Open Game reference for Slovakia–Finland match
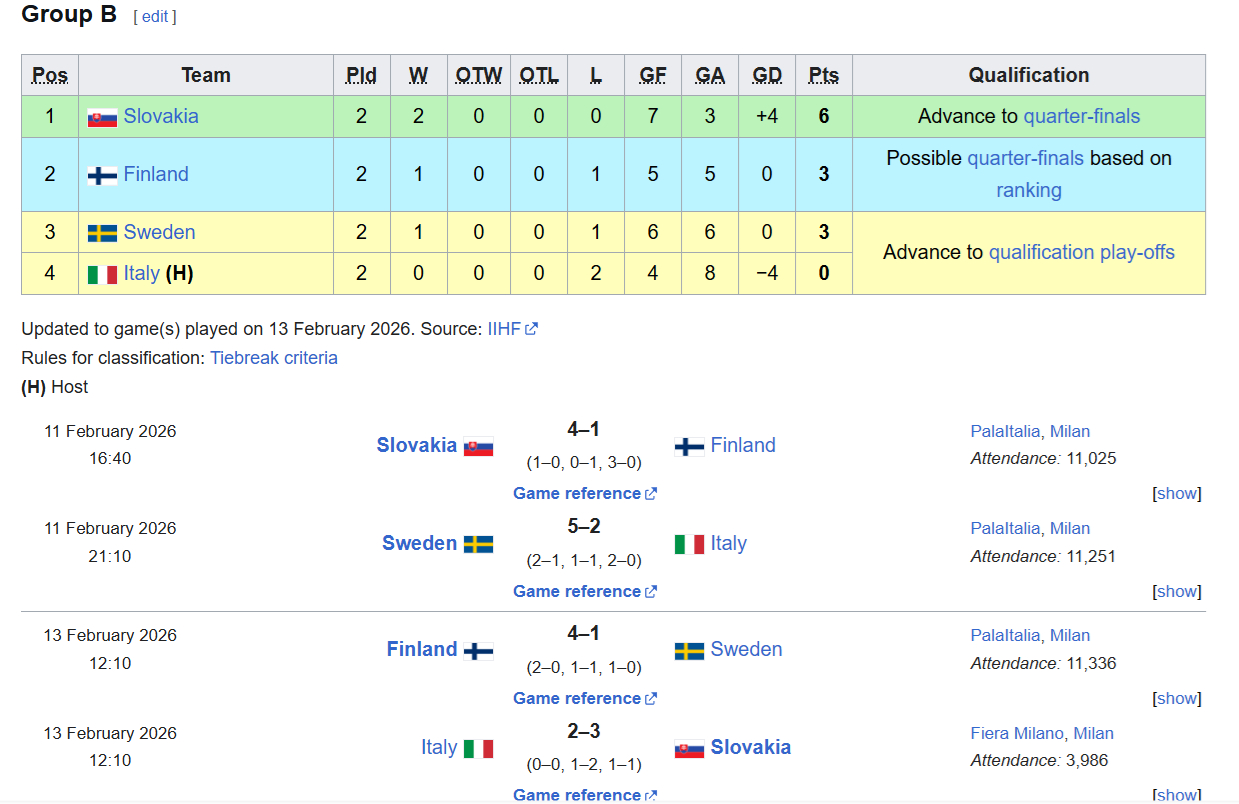 577,493
